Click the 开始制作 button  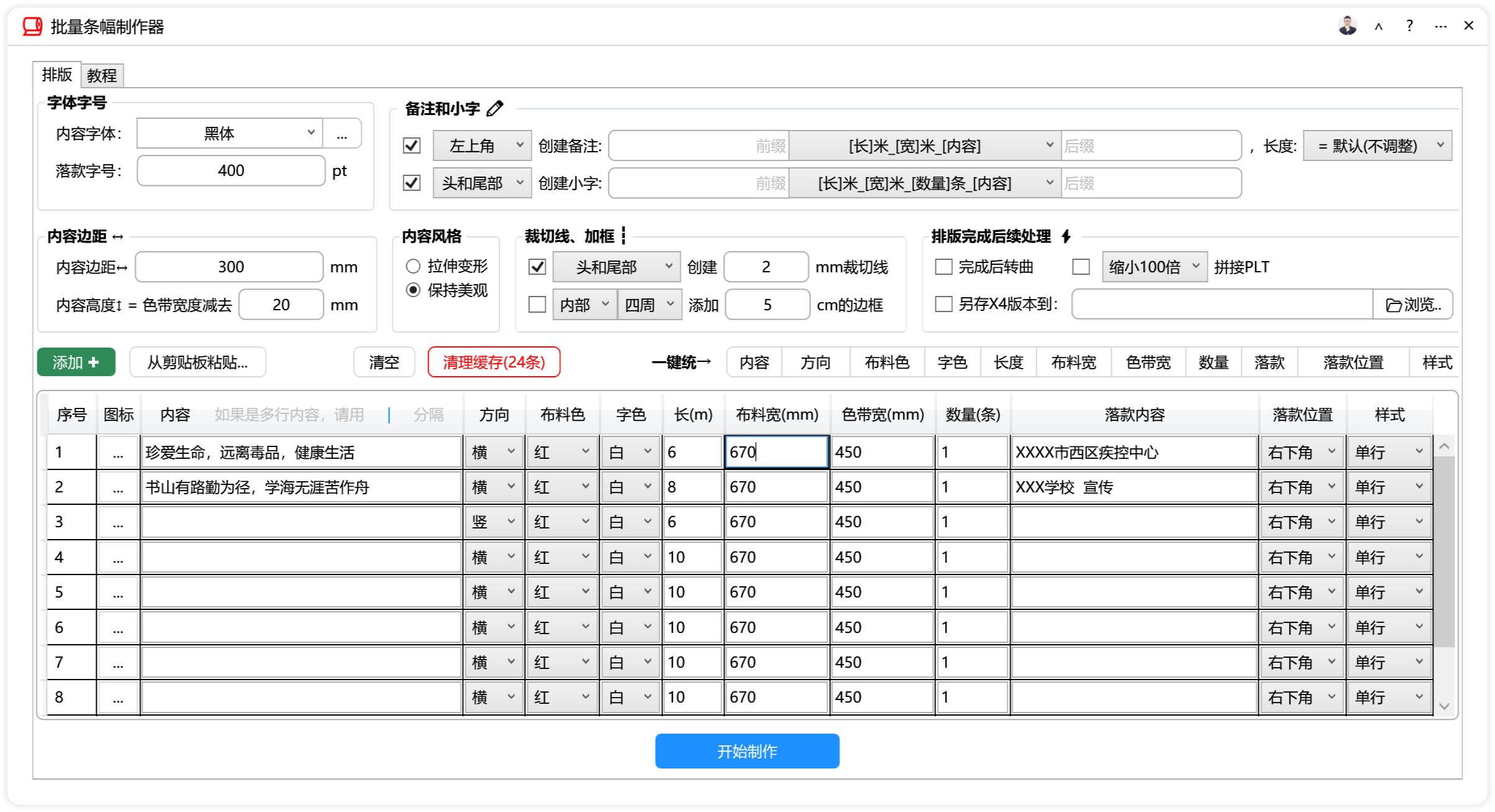coord(746,751)
